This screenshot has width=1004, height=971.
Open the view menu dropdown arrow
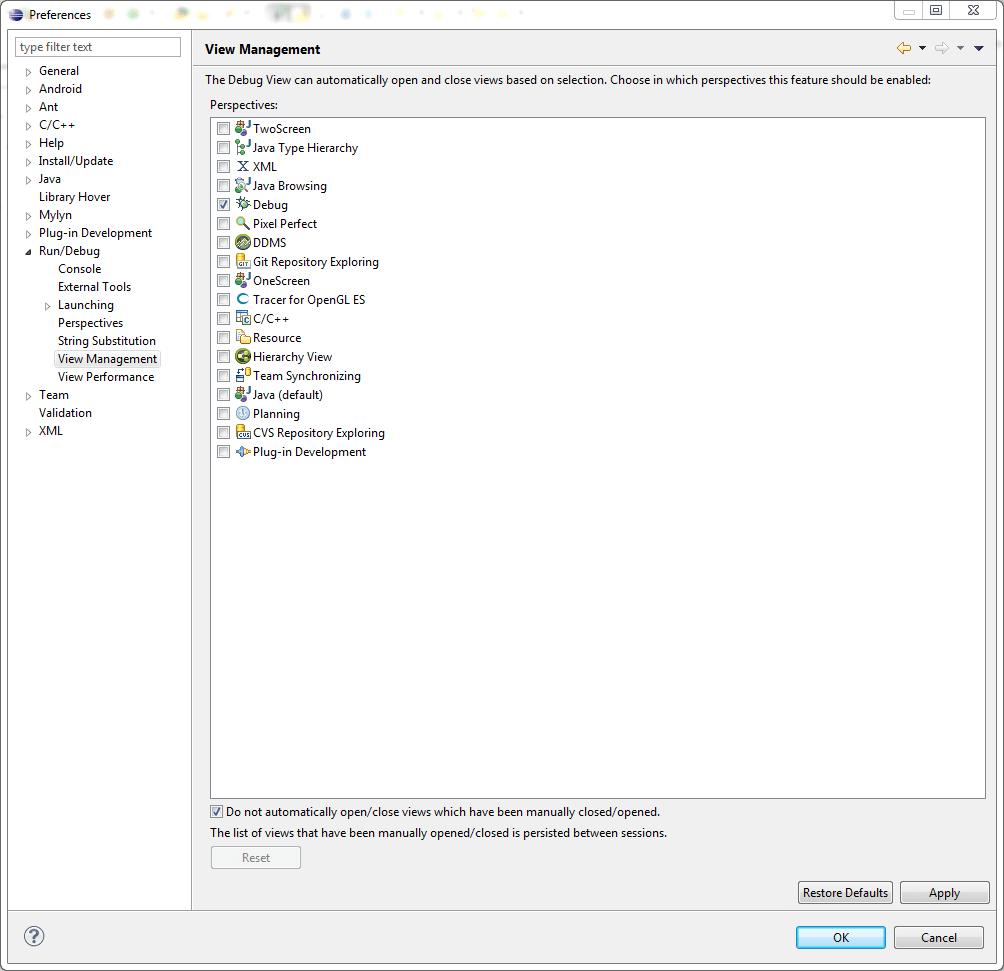978,48
